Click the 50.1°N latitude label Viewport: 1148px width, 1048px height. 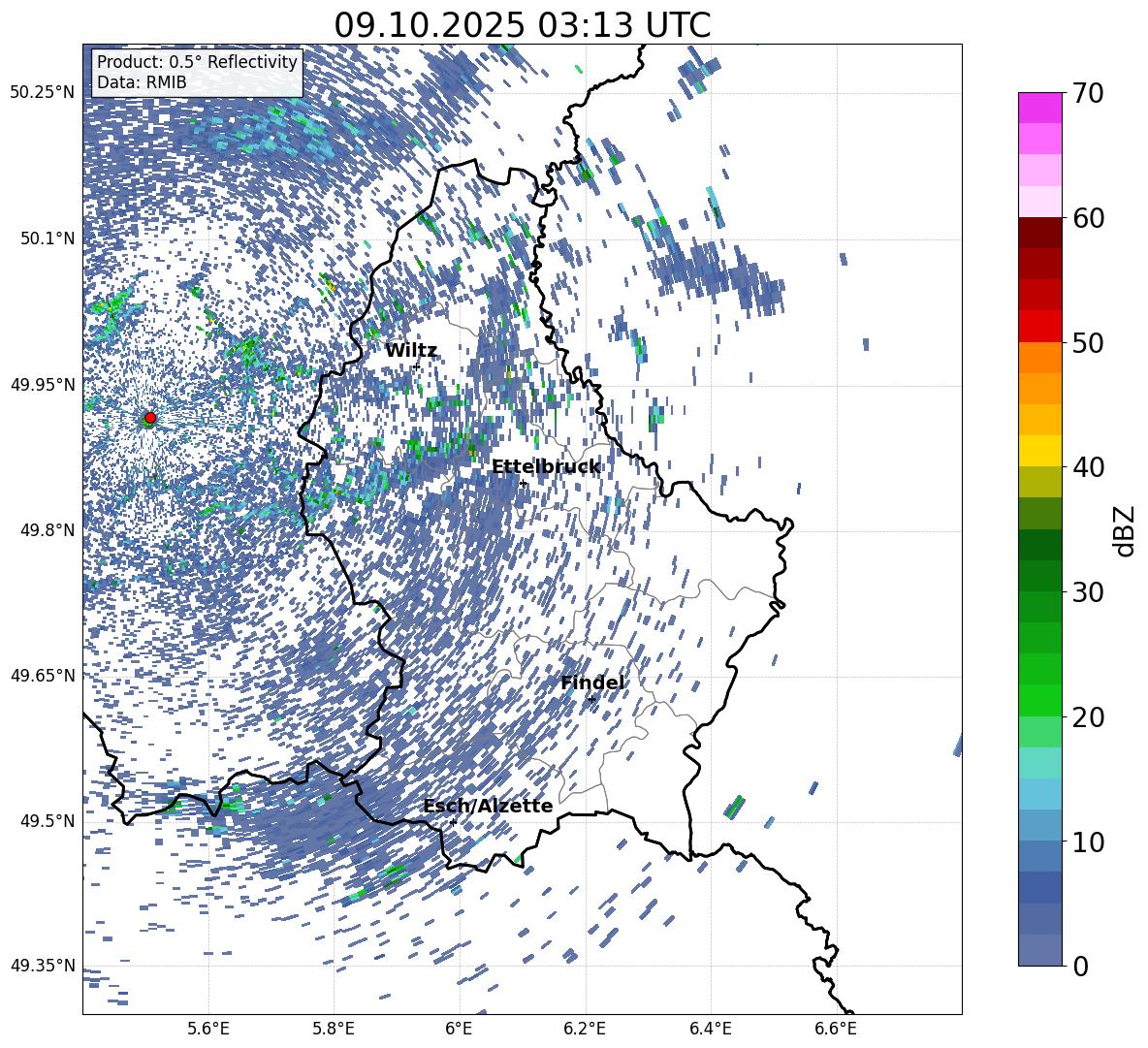pos(48,238)
